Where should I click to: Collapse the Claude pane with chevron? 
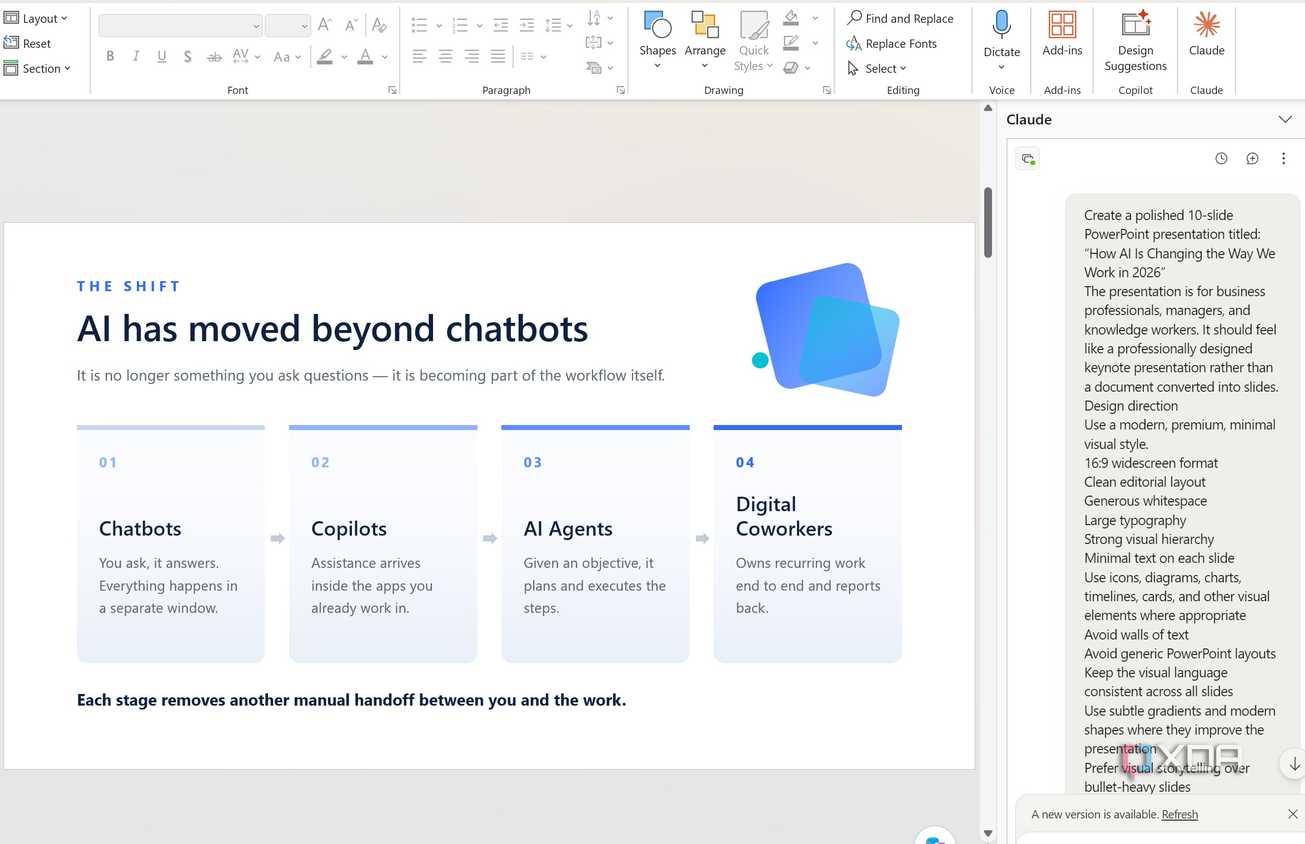pyautogui.click(x=1285, y=119)
